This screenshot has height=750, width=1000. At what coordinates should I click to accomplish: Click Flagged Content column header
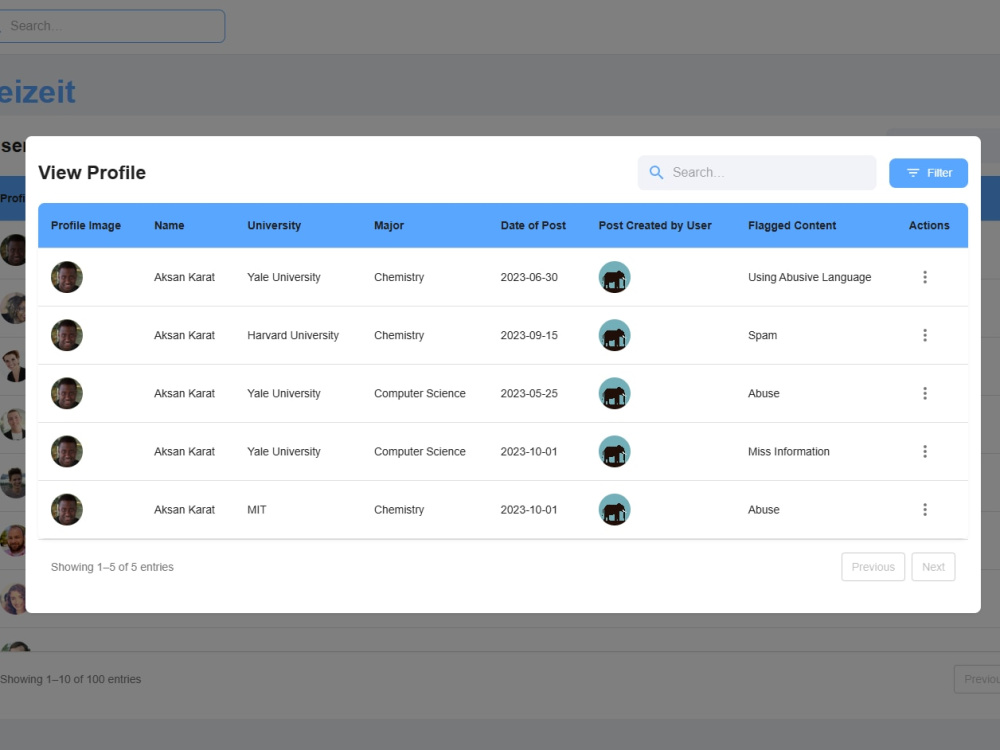click(x=792, y=225)
